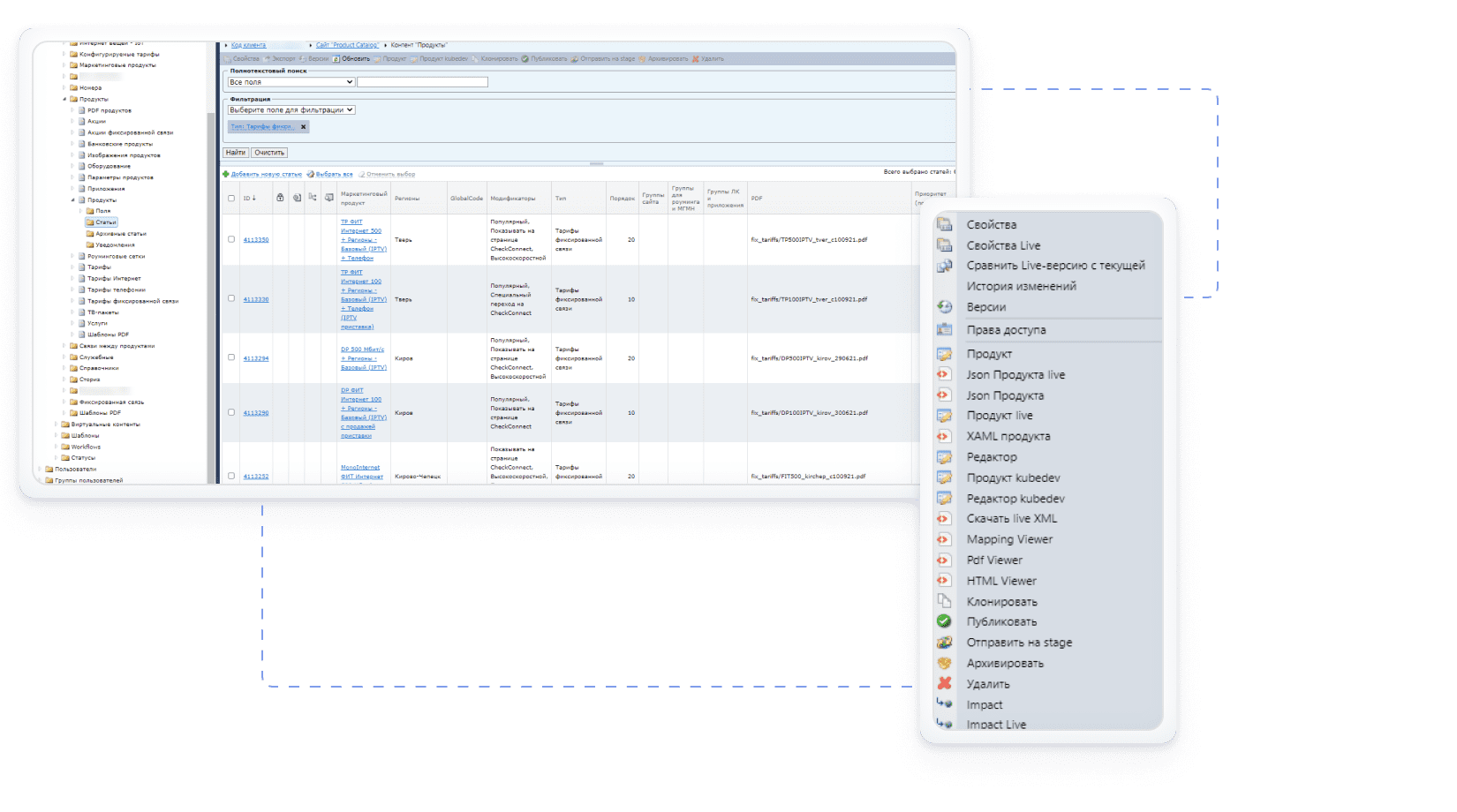Select 'История изменений' in the context menu
The image size is (1457, 812).
(1021, 286)
